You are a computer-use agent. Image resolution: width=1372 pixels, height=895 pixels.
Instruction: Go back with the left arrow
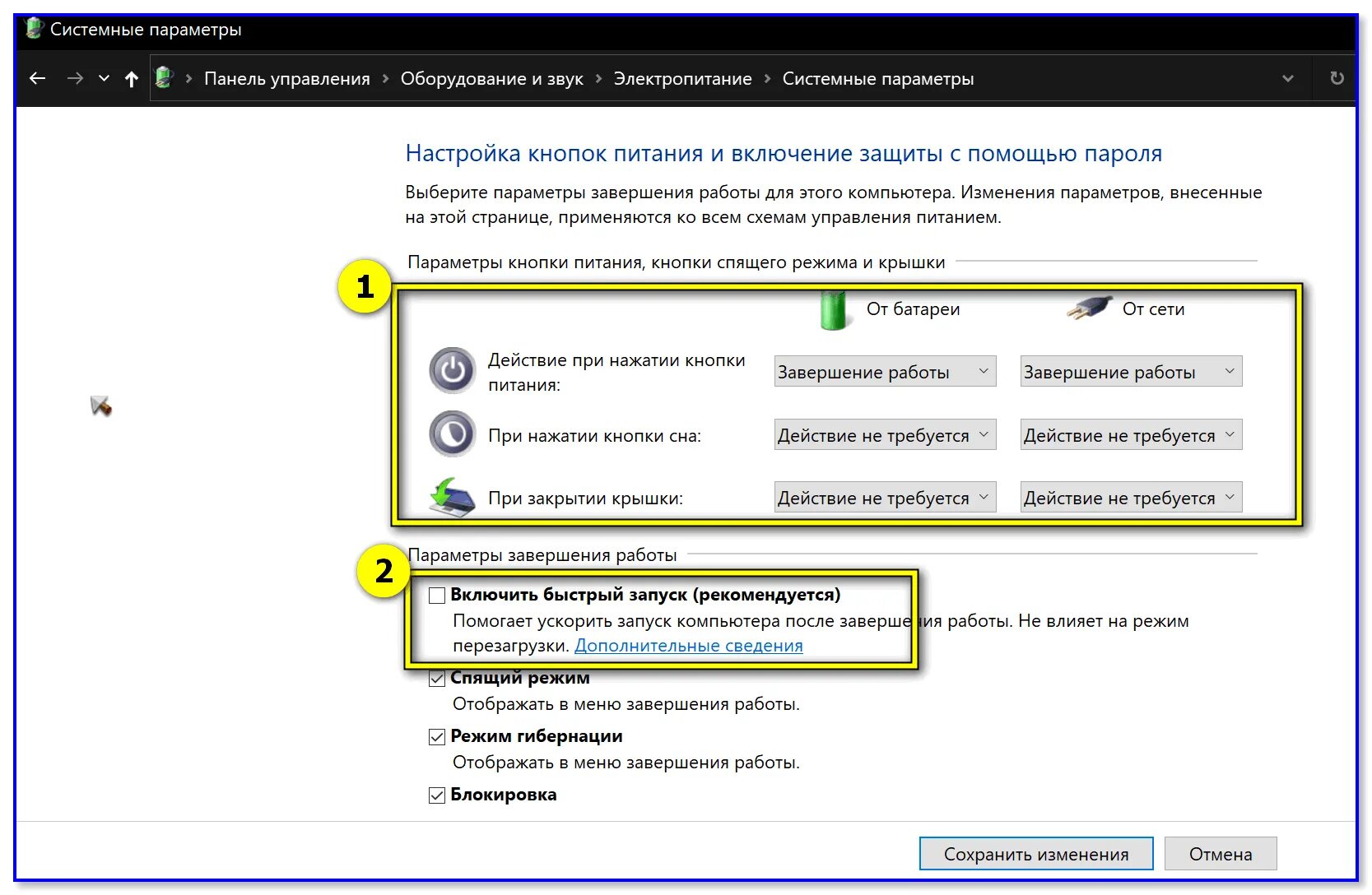[38, 78]
